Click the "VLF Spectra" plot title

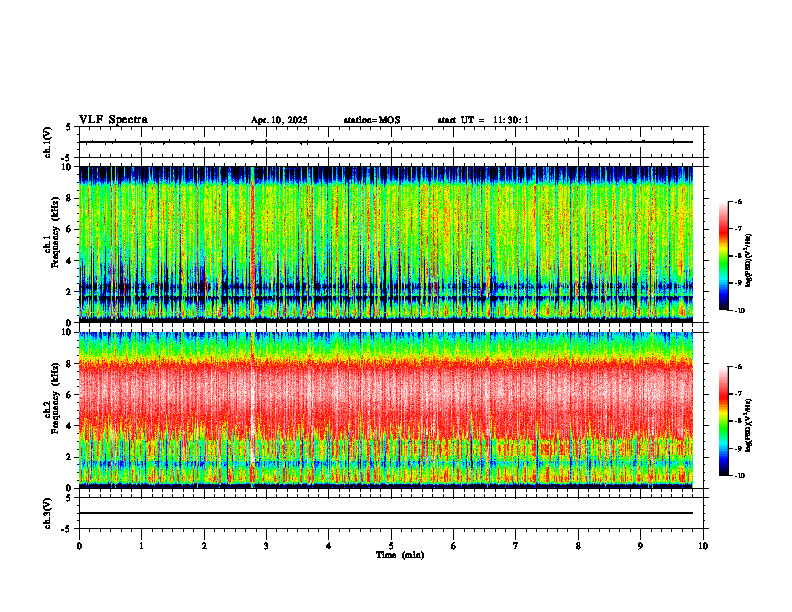(113, 120)
